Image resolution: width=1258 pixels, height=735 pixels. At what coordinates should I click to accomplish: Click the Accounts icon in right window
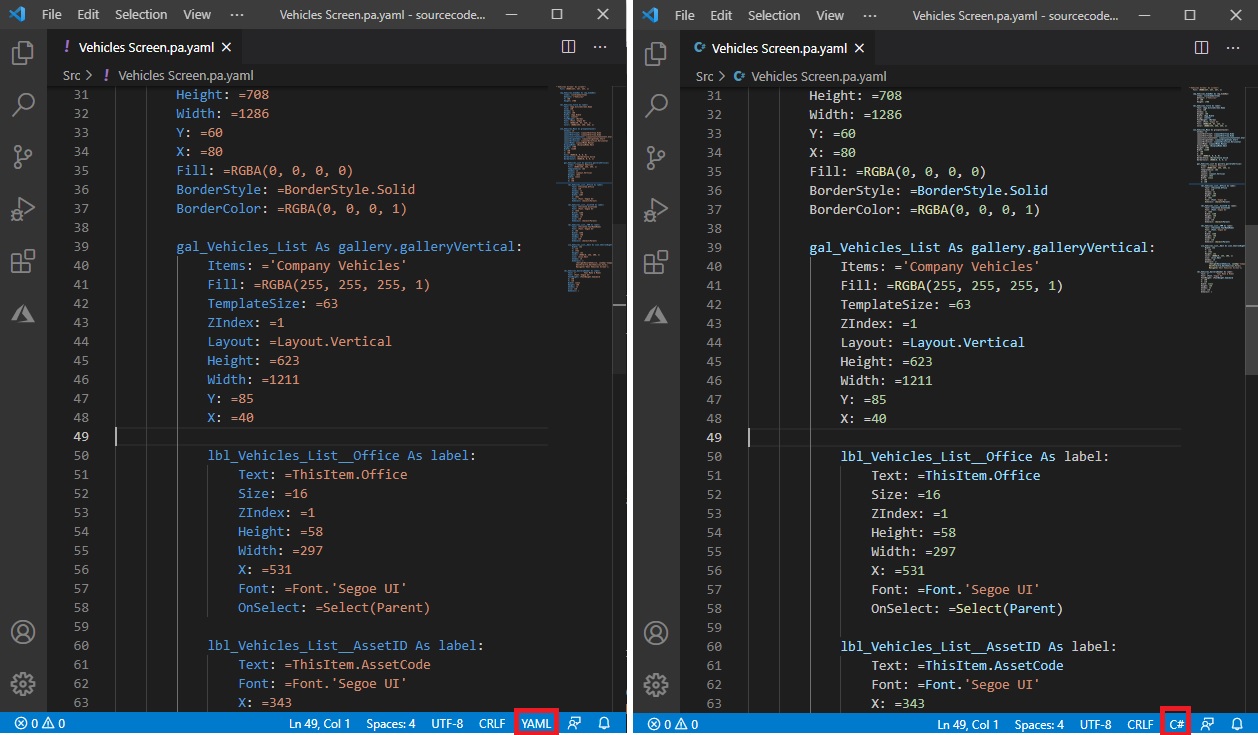pos(655,633)
